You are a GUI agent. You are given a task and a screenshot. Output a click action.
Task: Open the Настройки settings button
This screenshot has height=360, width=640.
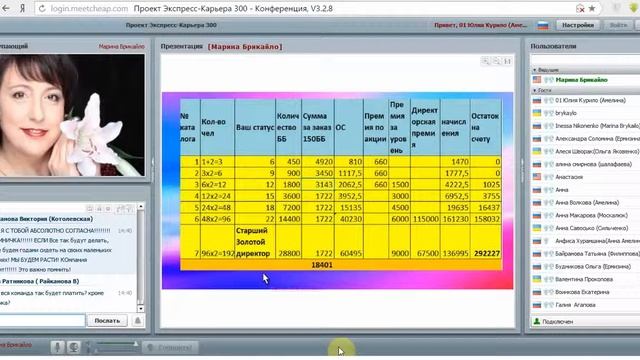click(578, 25)
